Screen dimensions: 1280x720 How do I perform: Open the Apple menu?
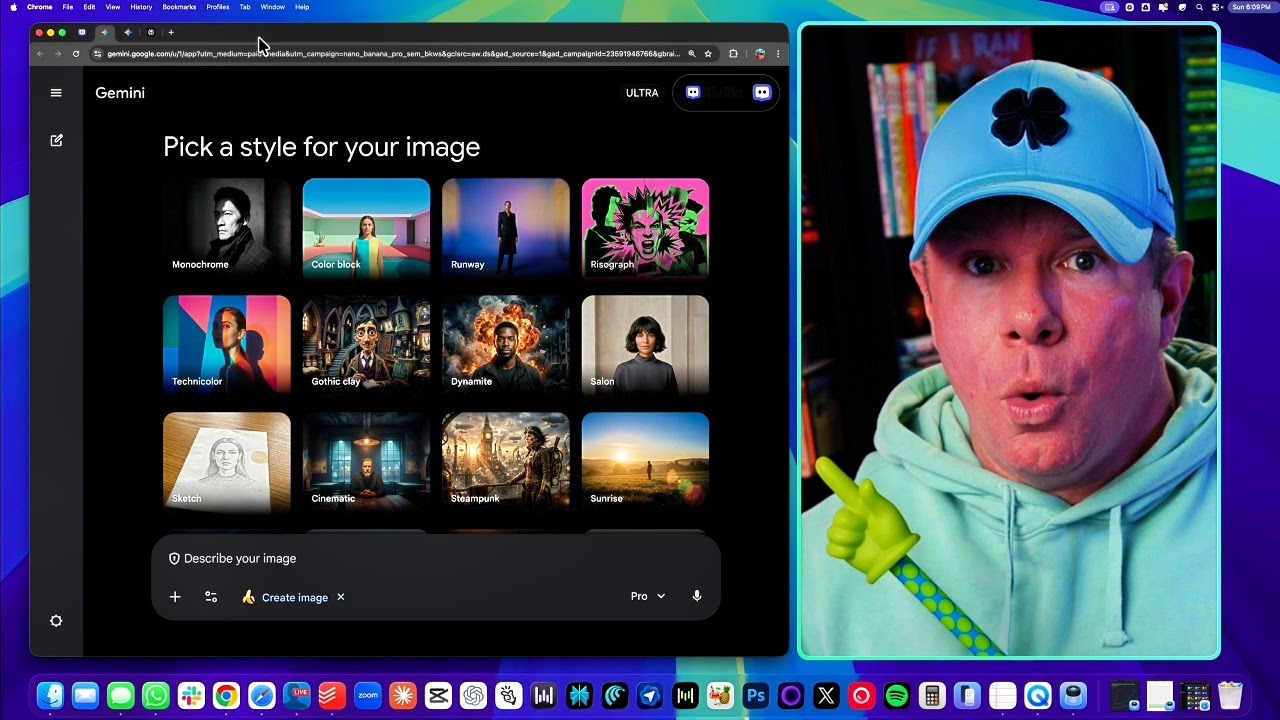coord(14,7)
